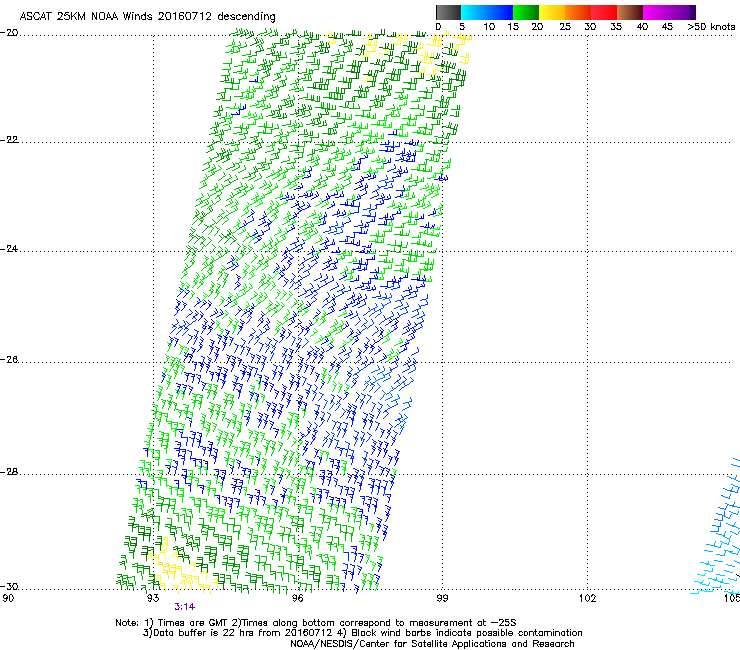Click the longitude axis label '99'
Image resolution: width=740 pixels, height=650 pixels.
point(442,599)
